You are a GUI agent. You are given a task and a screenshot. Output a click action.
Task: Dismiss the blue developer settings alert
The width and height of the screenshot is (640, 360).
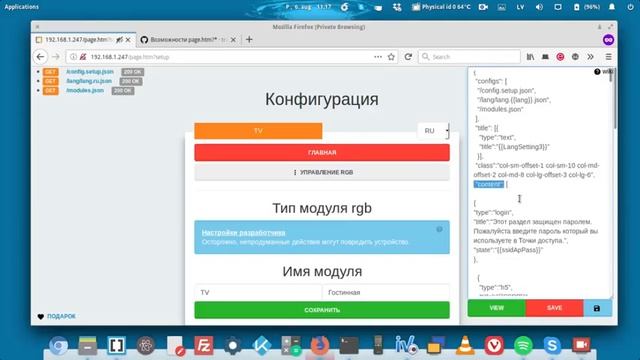(x=439, y=229)
